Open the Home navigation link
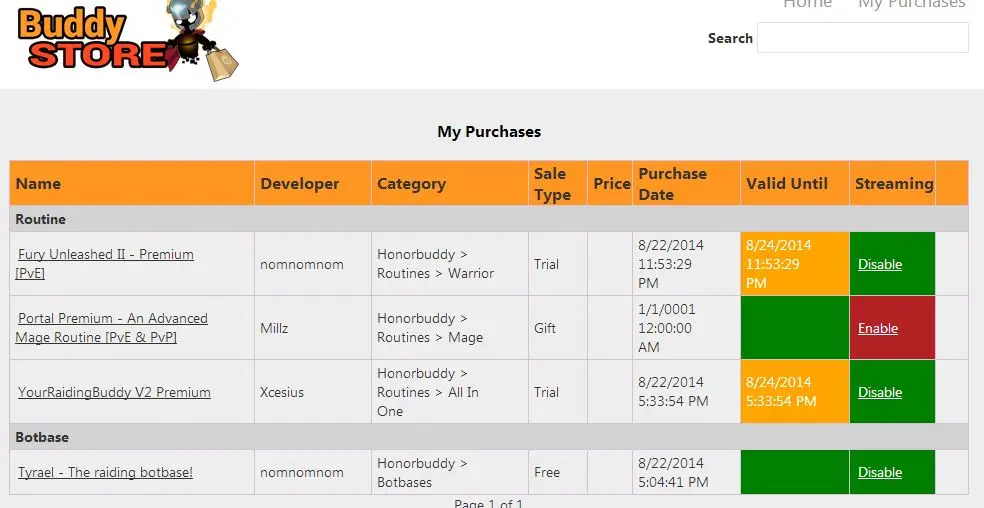The height and width of the screenshot is (508, 984). point(807,4)
